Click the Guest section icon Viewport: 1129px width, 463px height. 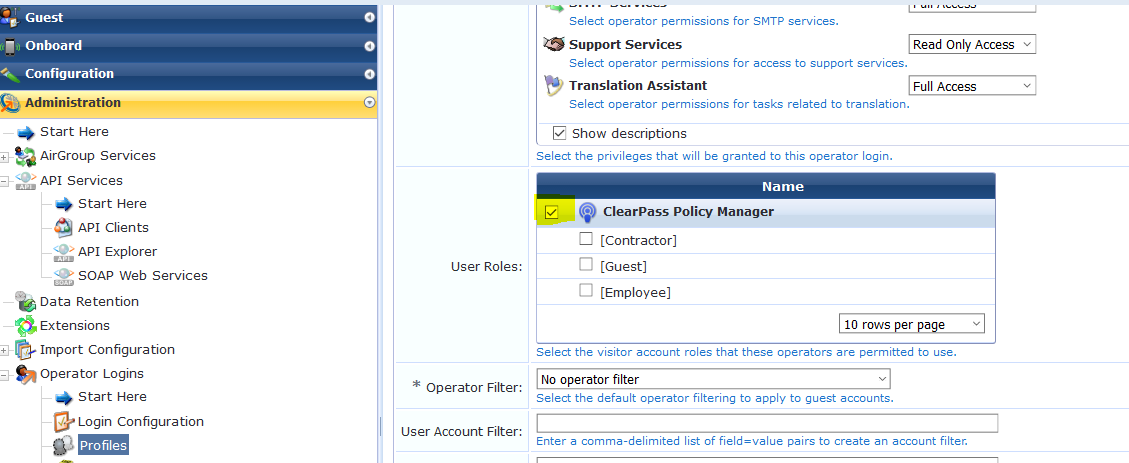(x=9, y=17)
